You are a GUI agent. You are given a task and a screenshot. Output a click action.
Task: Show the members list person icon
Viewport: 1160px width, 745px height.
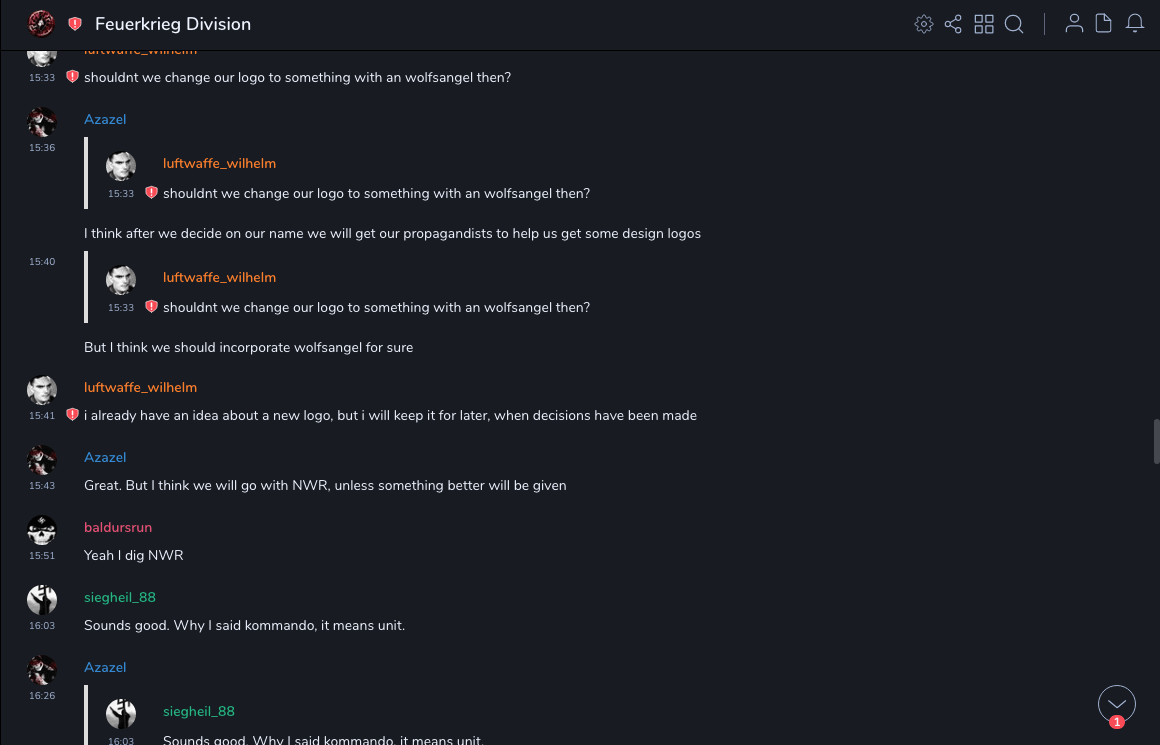pos(1074,24)
